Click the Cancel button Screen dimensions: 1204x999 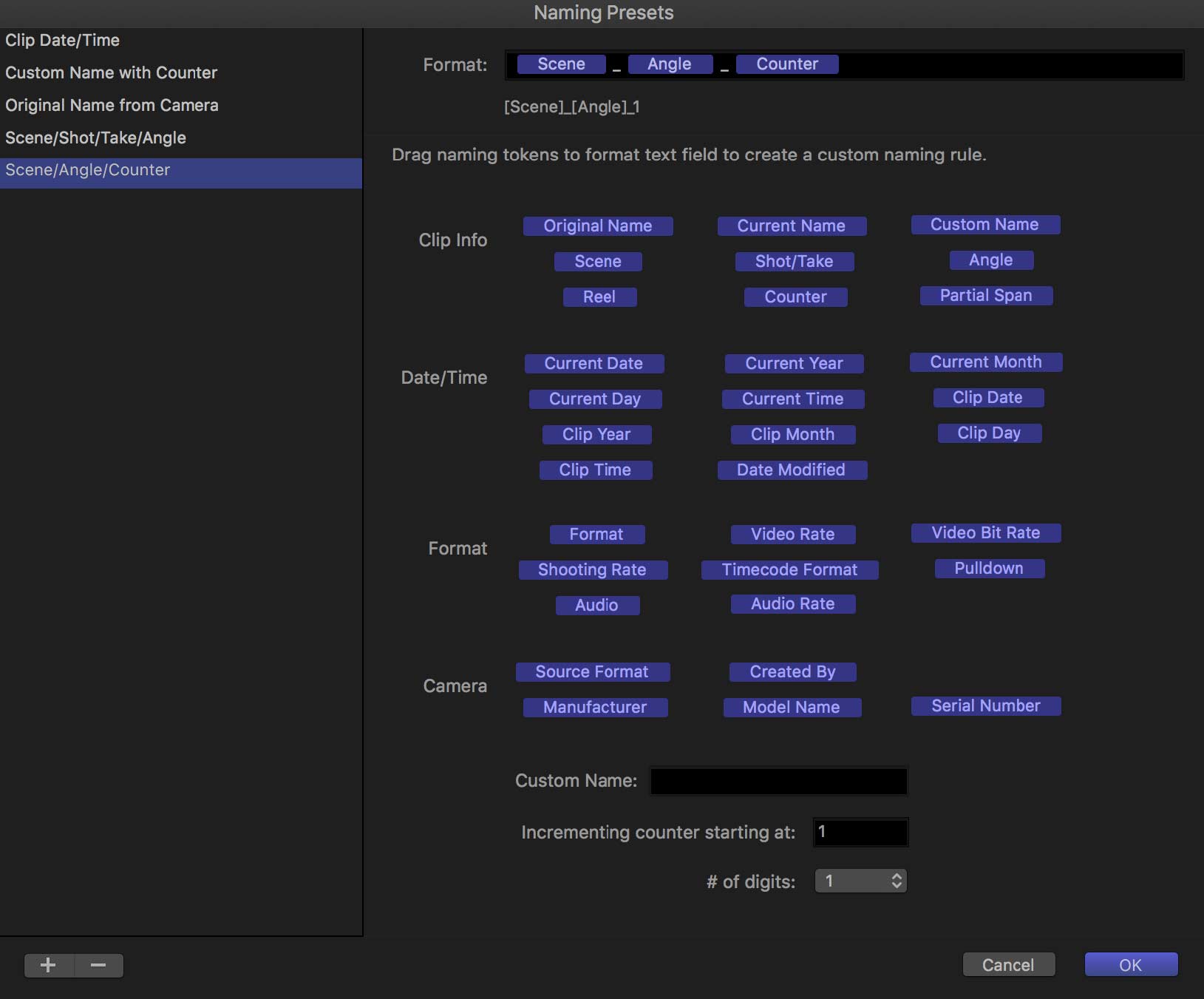[x=1008, y=965]
